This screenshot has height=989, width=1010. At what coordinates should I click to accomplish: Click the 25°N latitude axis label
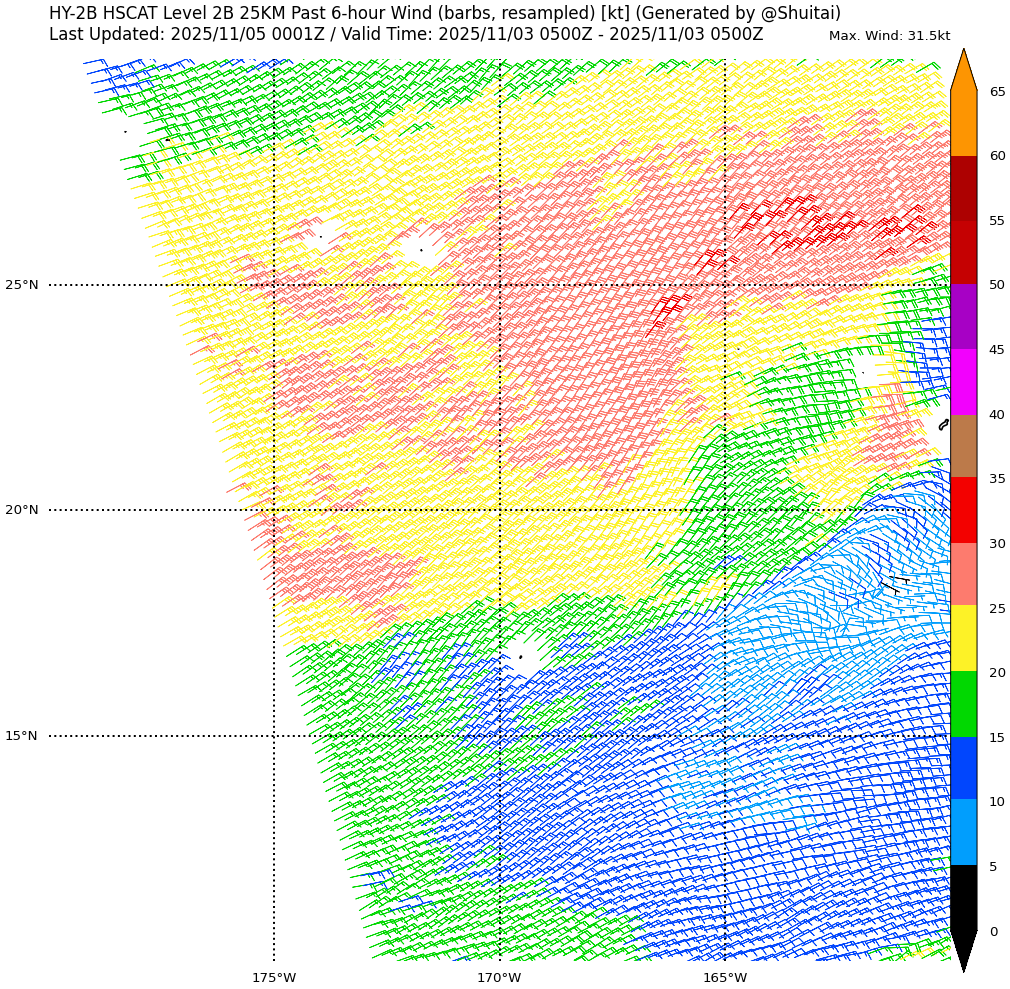point(22,285)
